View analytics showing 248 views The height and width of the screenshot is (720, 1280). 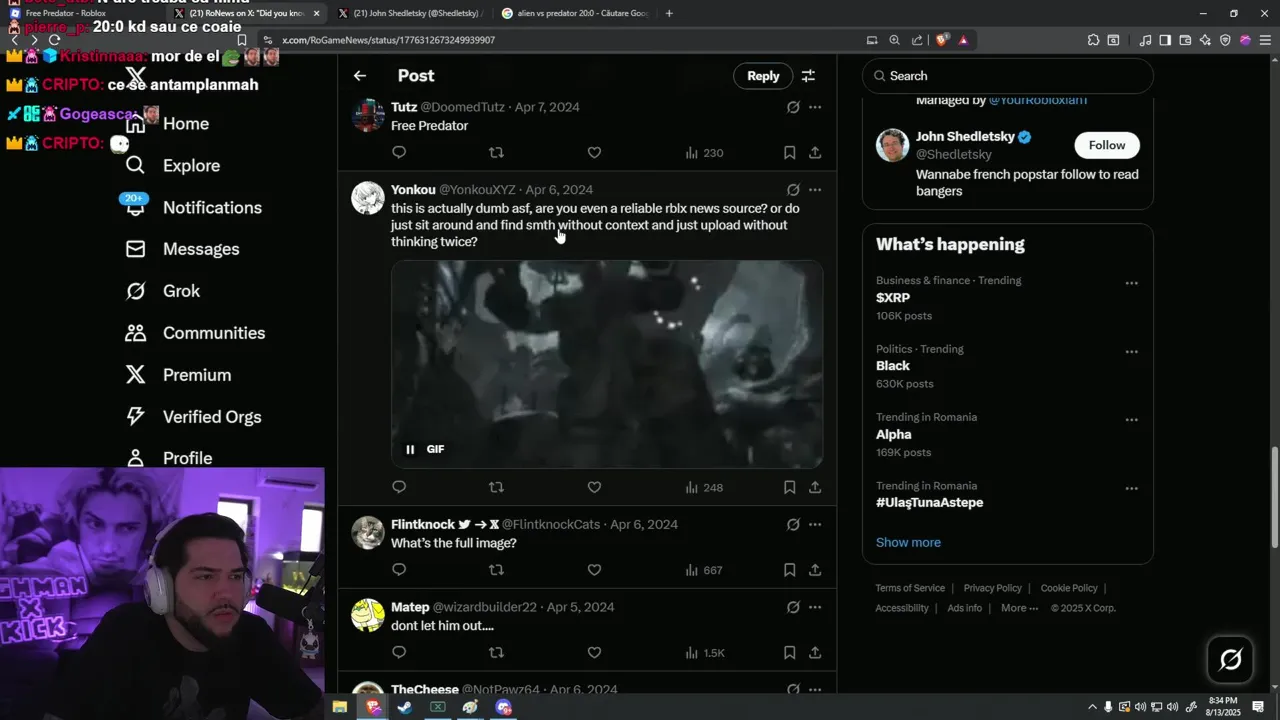(x=704, y=488)
